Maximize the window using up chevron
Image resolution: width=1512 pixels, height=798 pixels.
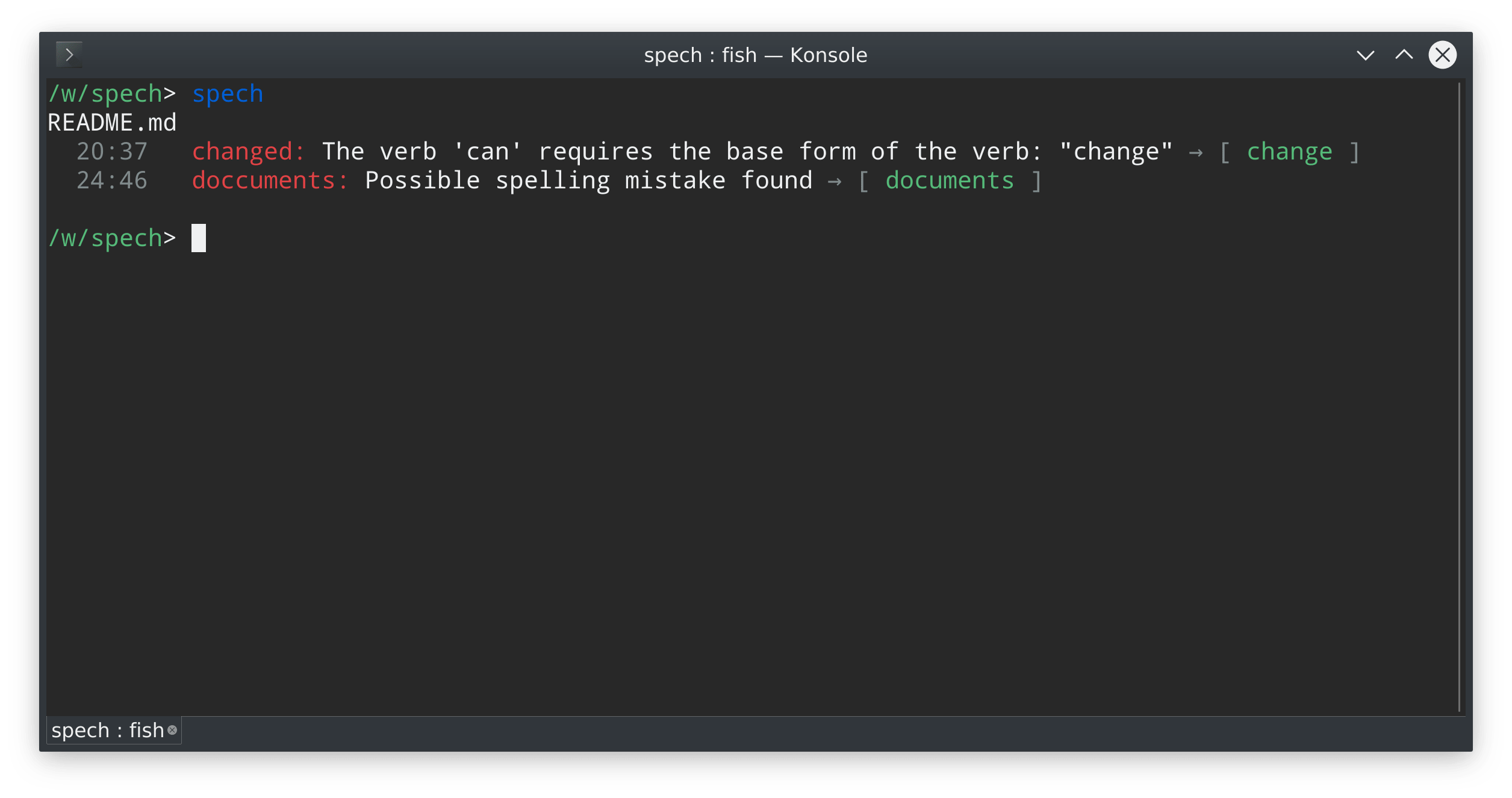(x=1404, y=55)
